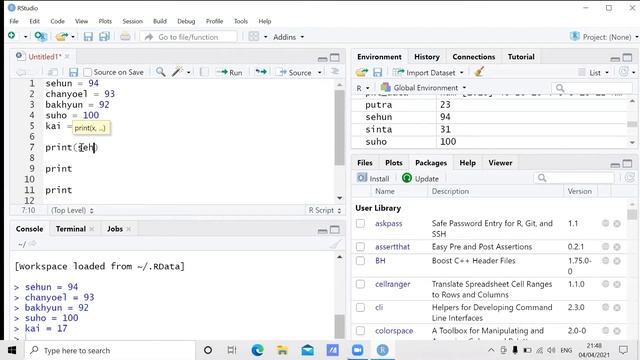This screenshot has height=360, width=640.
Task: Click the show document outline icon
Action: [x=335, y=72]
